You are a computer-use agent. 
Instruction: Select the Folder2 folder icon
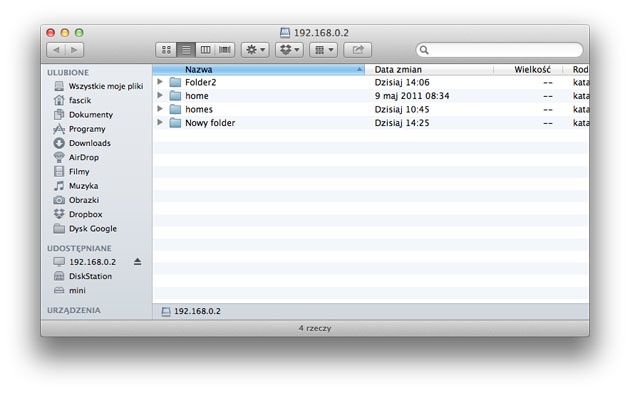pos(175,82)
